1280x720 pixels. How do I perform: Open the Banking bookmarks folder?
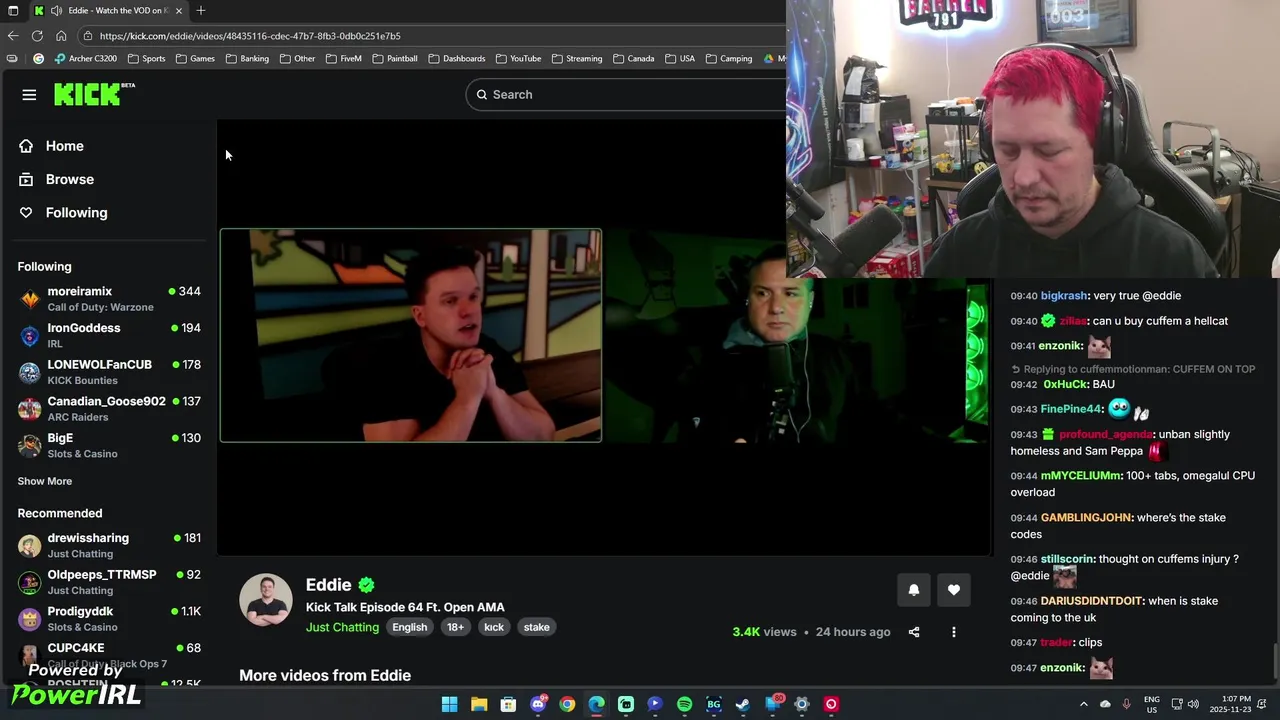tap(247, 58)
